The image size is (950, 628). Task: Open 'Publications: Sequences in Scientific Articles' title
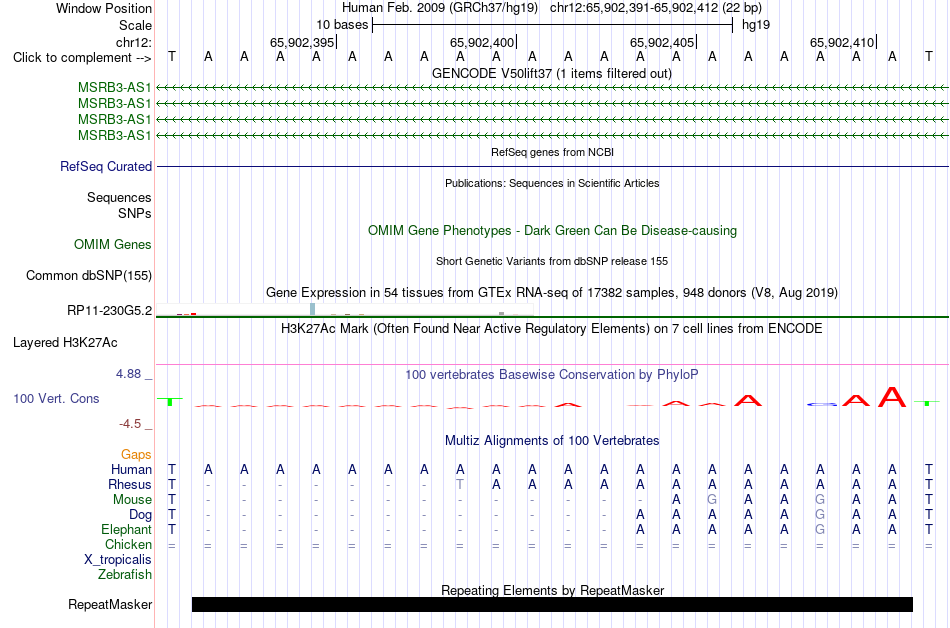tap(552, 183)
